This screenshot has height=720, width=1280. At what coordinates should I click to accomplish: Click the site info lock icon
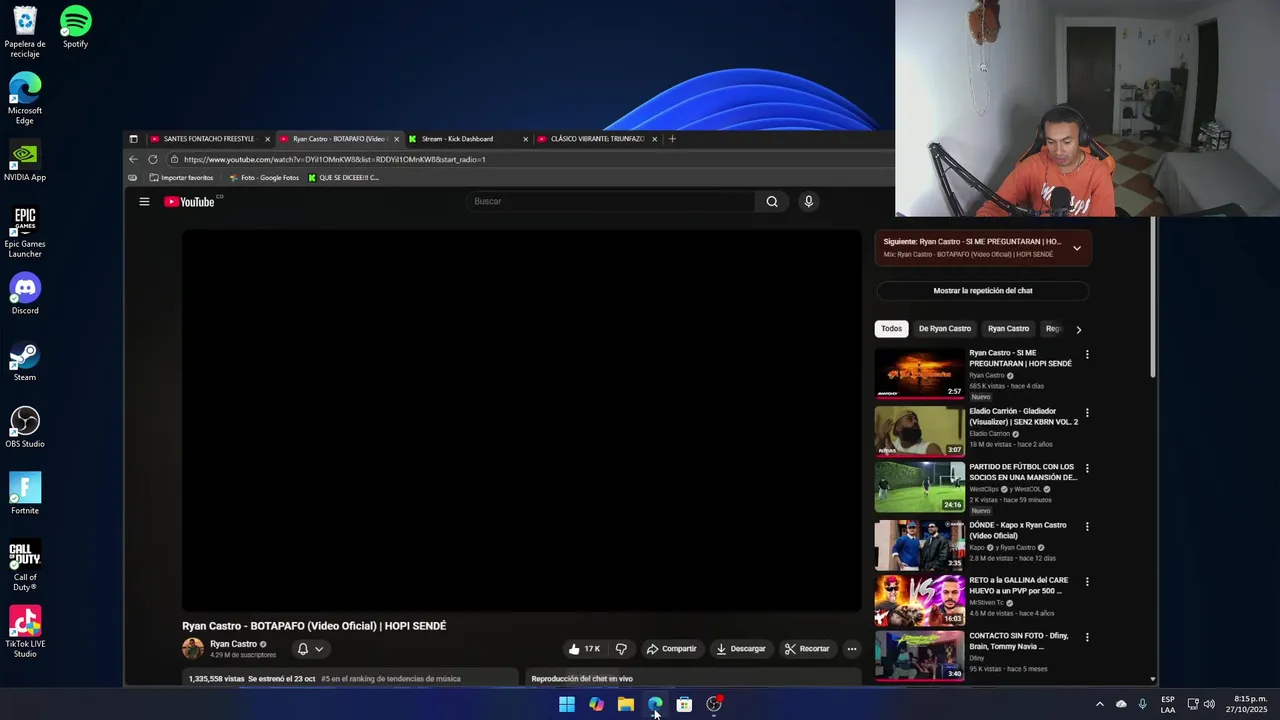pos(174,159)
